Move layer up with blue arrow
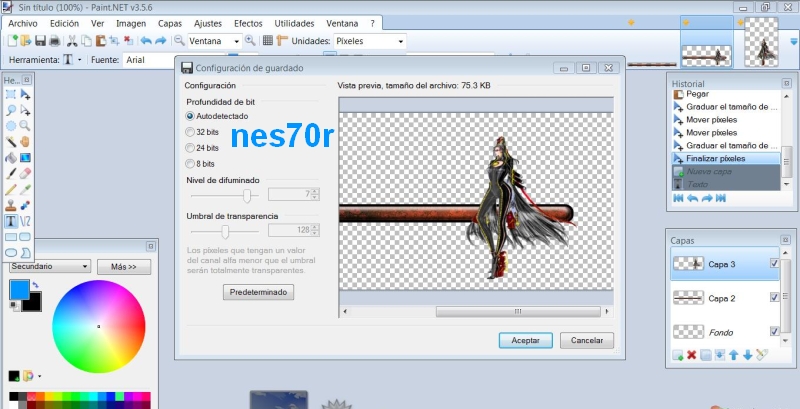Viewport: 800px width, 409px height. point(734,355)
